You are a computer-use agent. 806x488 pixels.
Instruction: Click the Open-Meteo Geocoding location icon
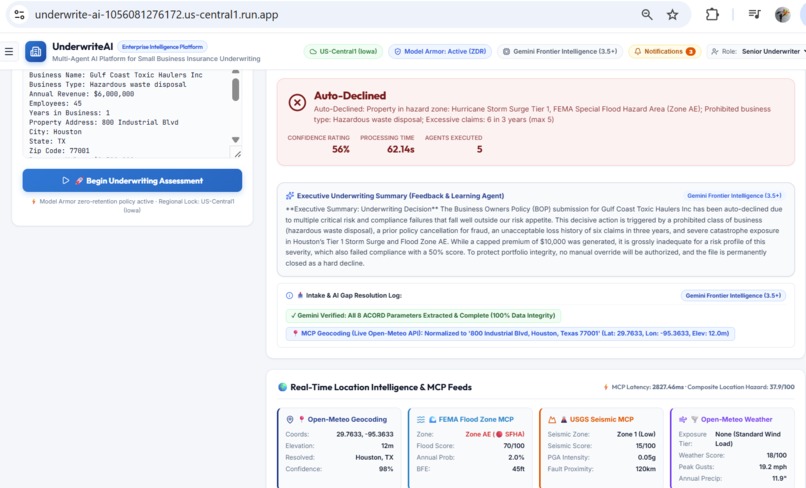[289, 420]
